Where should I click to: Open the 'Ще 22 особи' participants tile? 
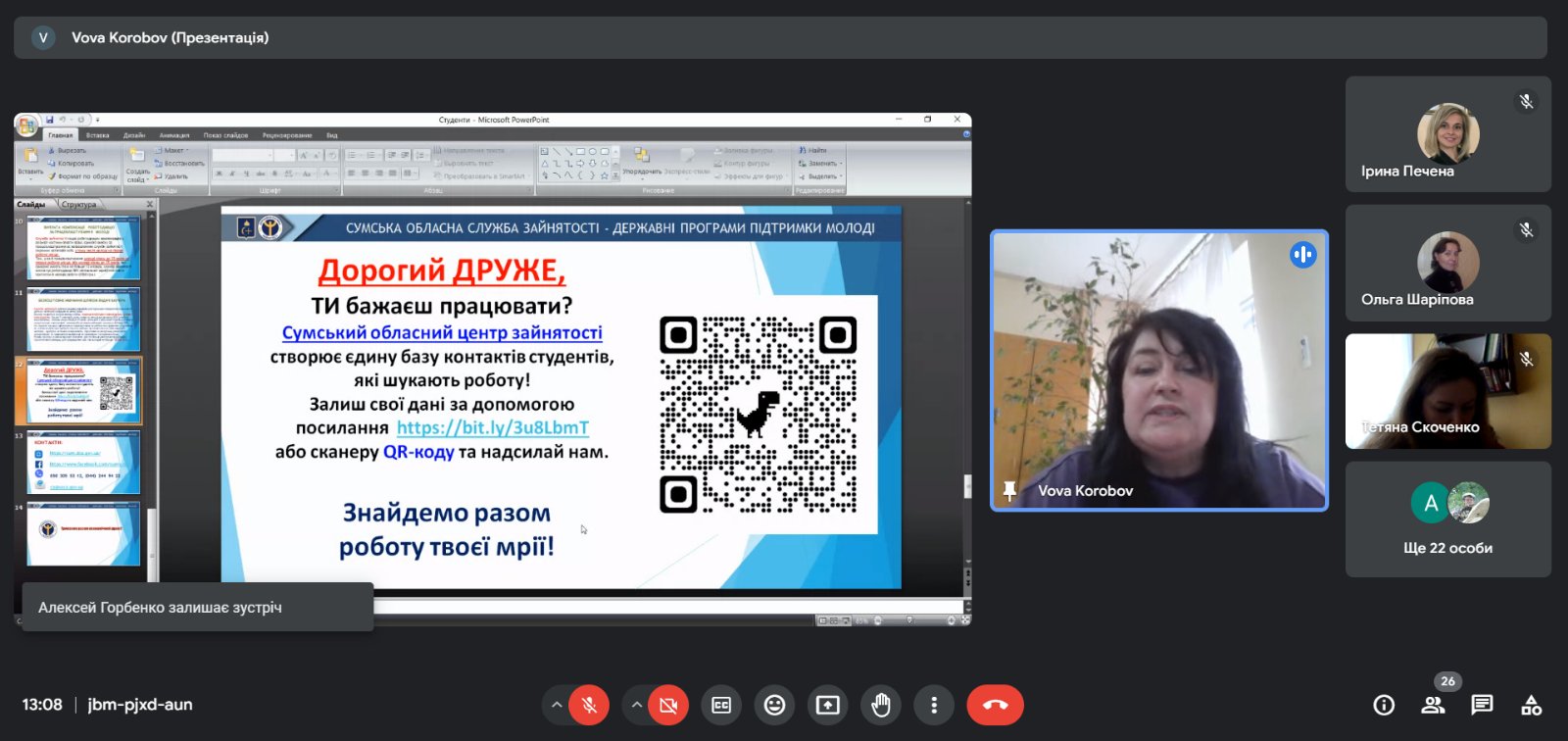point(1448,519)
